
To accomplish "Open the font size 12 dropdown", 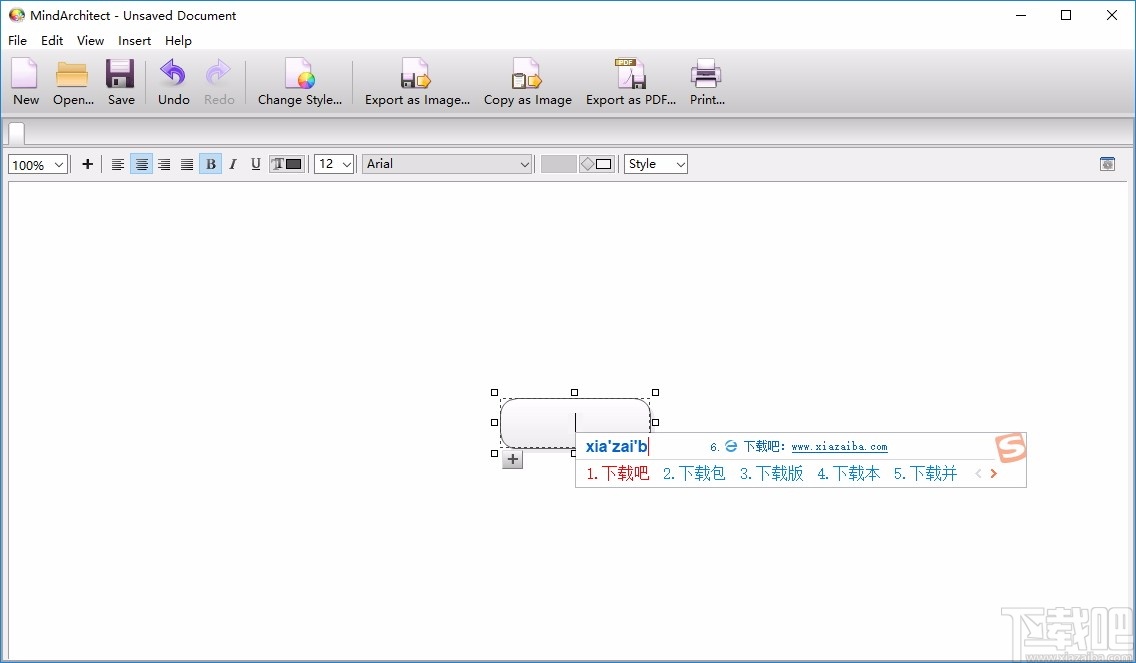I will tap(334, 164).
